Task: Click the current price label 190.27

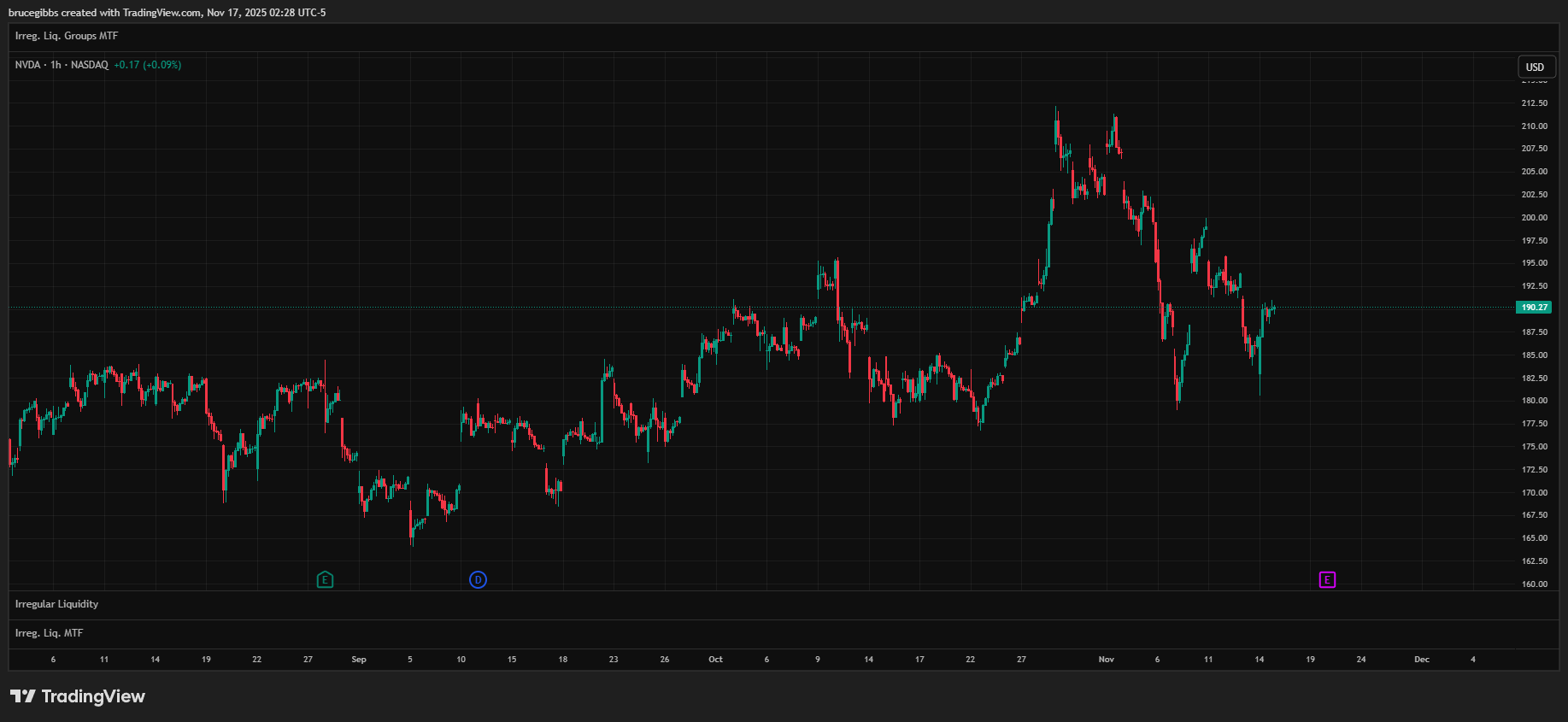Action: pyautogui.click(x=1534, y=308)
